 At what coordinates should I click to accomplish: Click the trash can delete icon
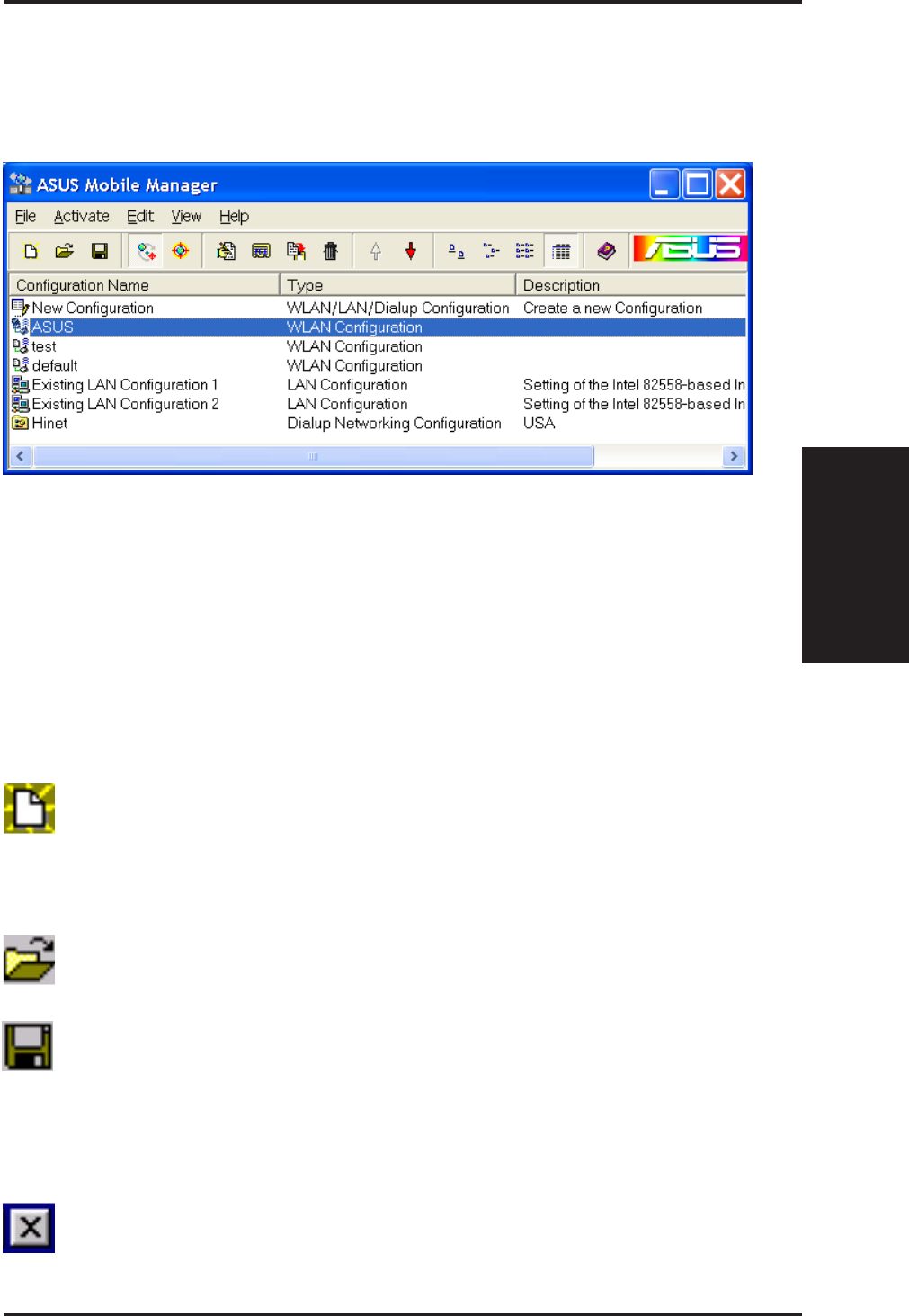tap(331, 251)
